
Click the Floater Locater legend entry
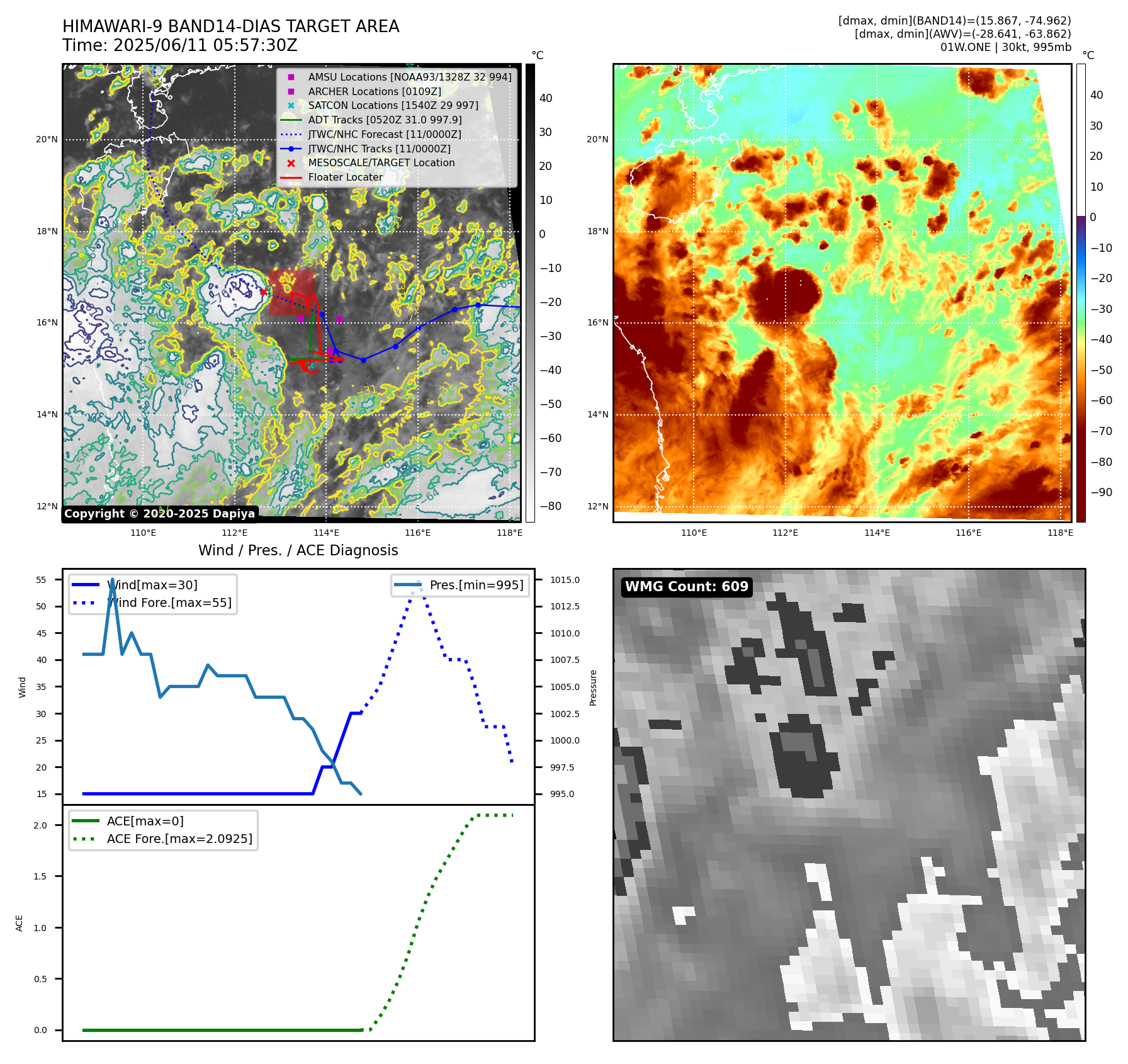333,177
